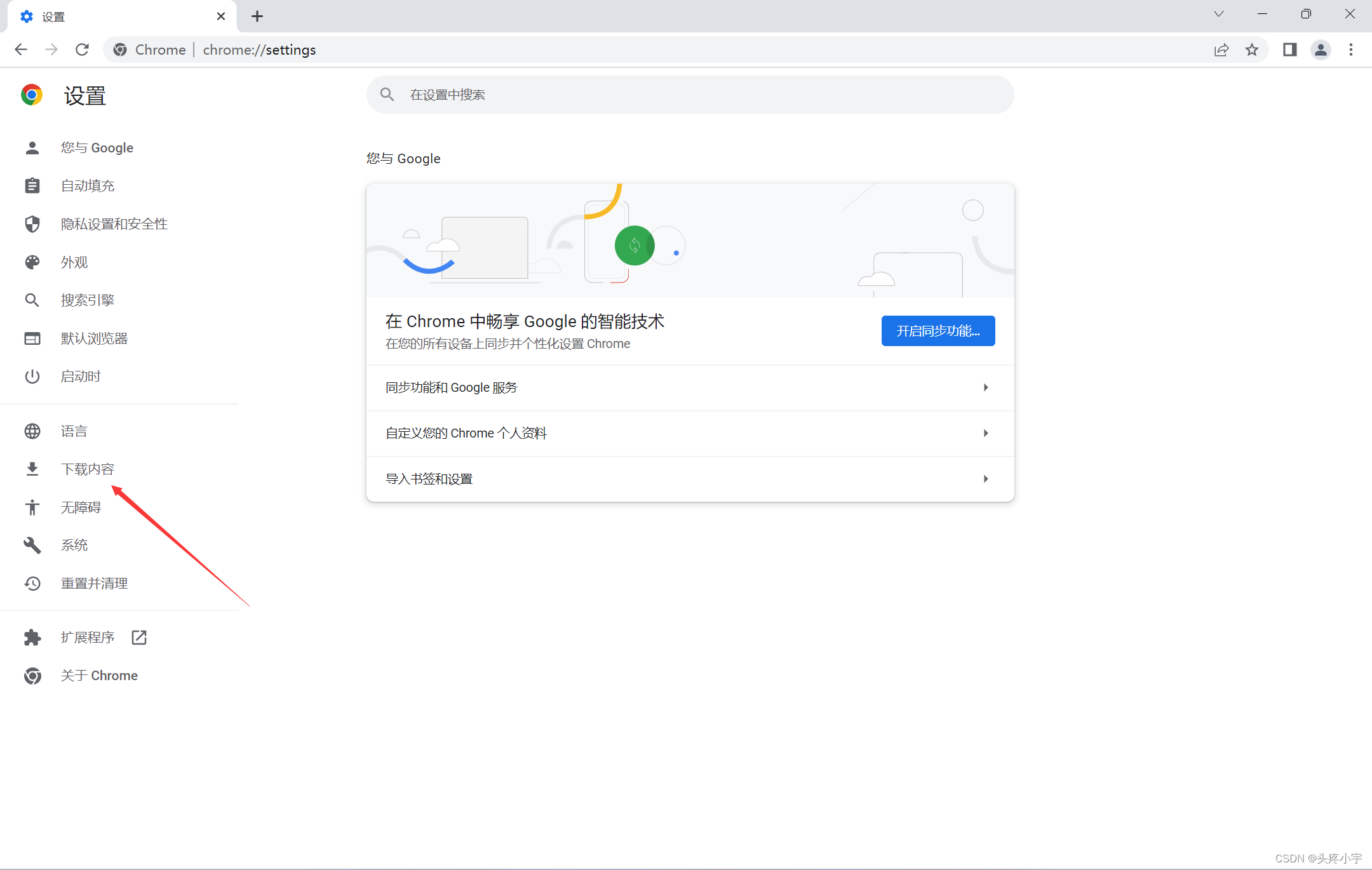Click the puzzle piece icon for 扩展程序
The image size is (1372, 870).
32,638
